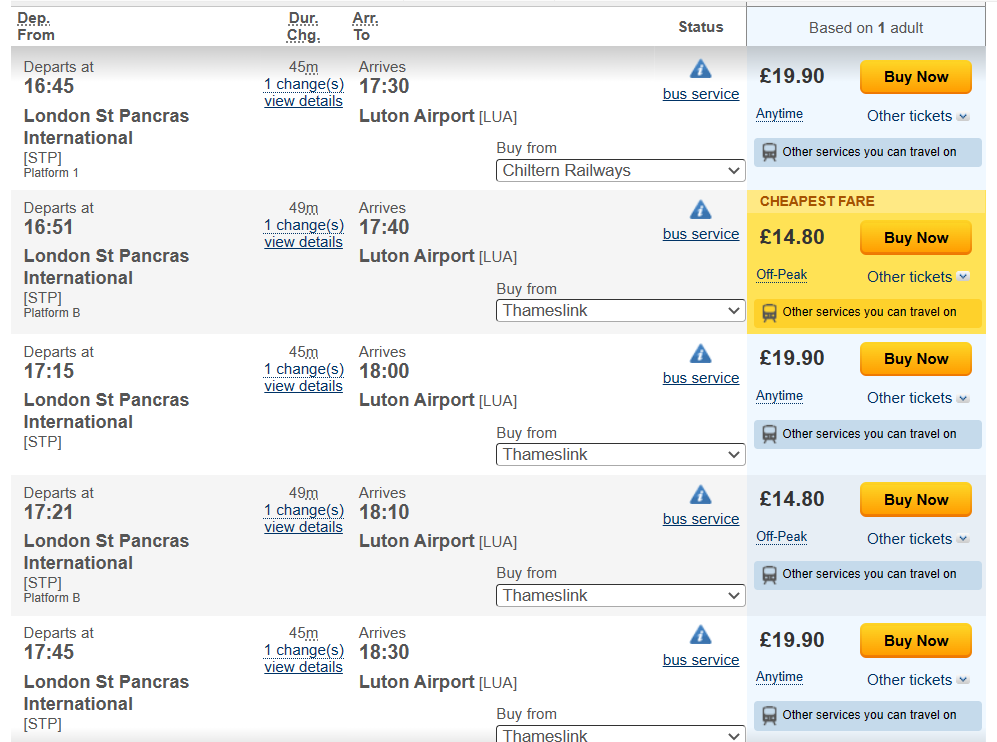This screenshot has width=997, height=742.
Task: Click the info icon for the 17:45 departure
Action: coord(701,635)
